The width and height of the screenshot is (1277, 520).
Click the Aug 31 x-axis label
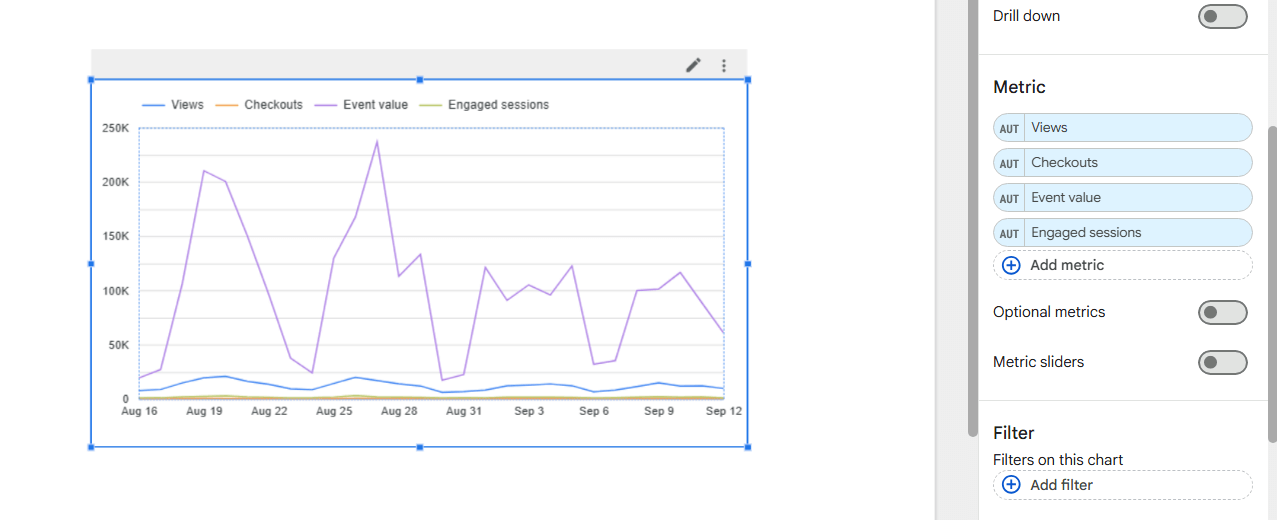coord(464,411)
